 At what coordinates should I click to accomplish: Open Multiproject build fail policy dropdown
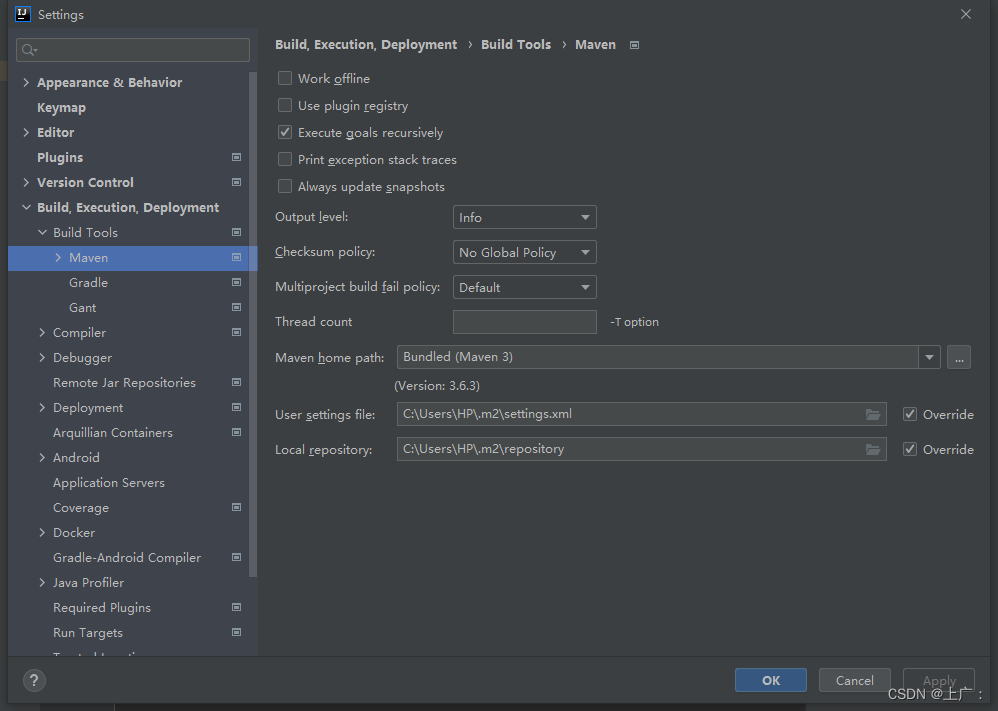524,287
